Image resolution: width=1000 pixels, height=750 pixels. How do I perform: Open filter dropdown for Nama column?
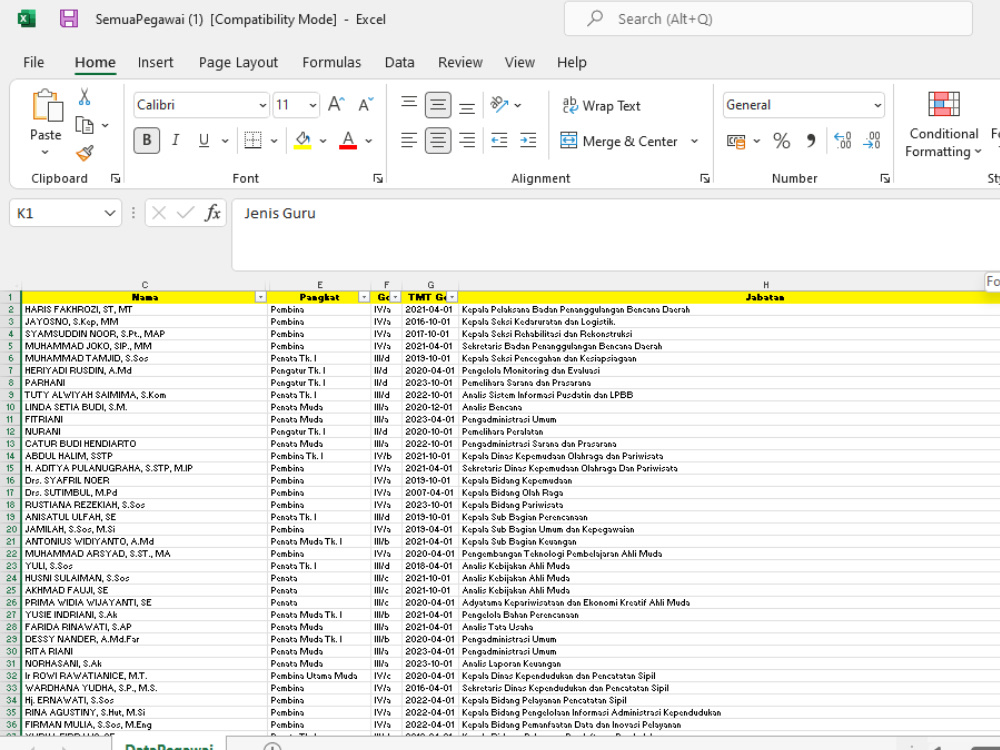[260, 297]
